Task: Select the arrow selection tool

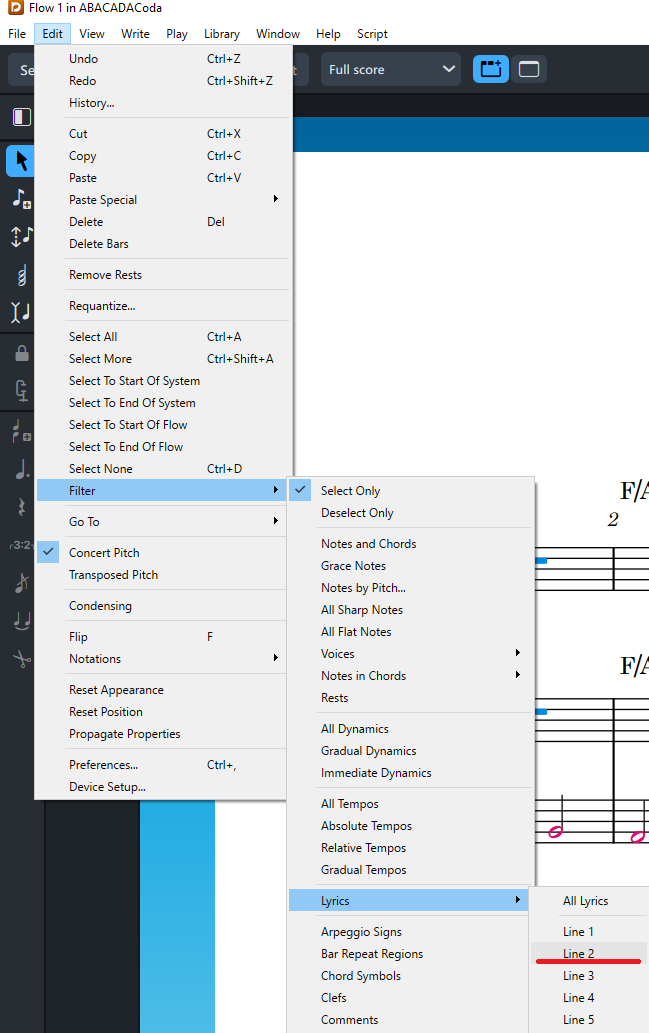Action: click(x=21, y=160)
